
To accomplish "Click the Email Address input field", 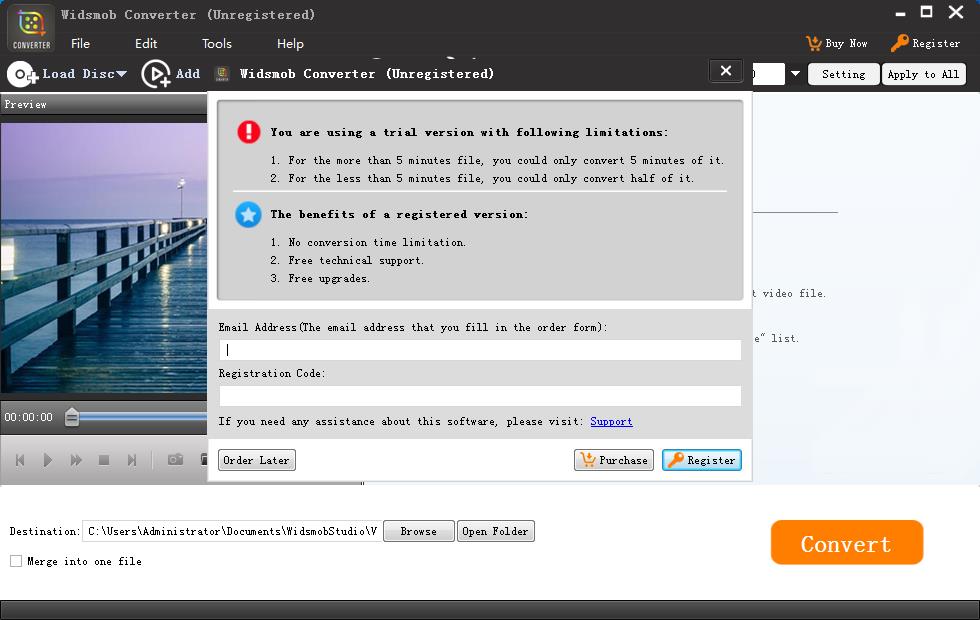I will point(480,350).
